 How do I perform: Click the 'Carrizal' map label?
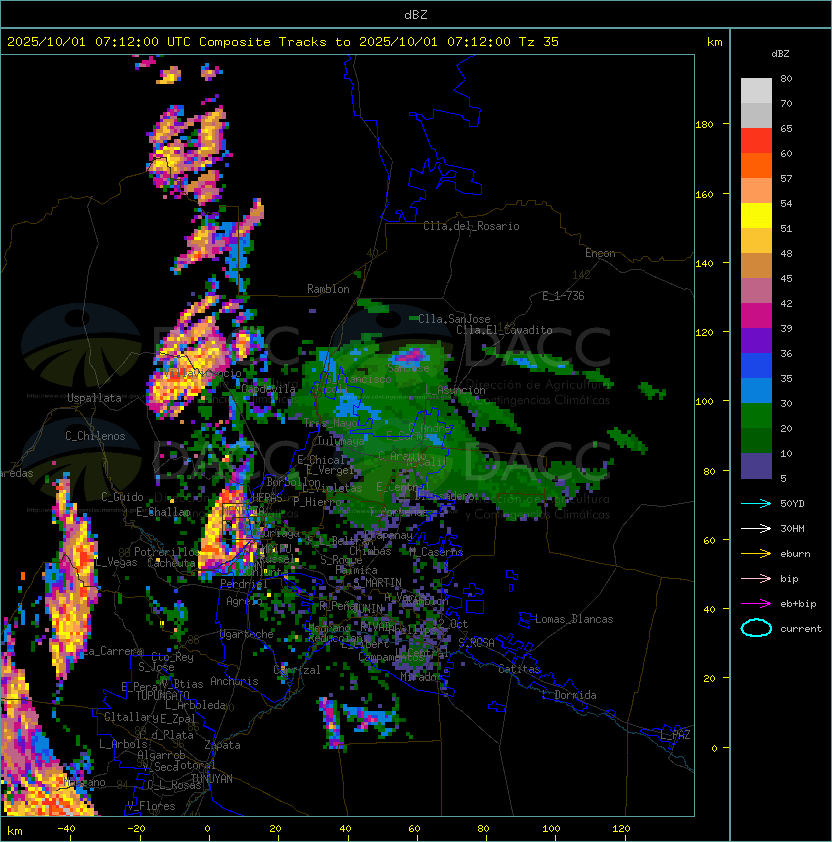tap(297, 670)
